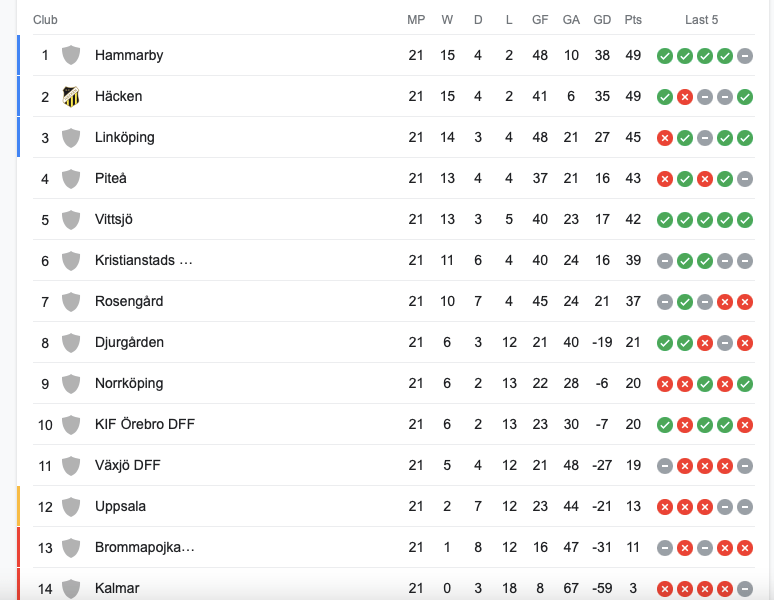
Task: Click Hammarby's latest draw result icon
Action: [x=745, y=55]
